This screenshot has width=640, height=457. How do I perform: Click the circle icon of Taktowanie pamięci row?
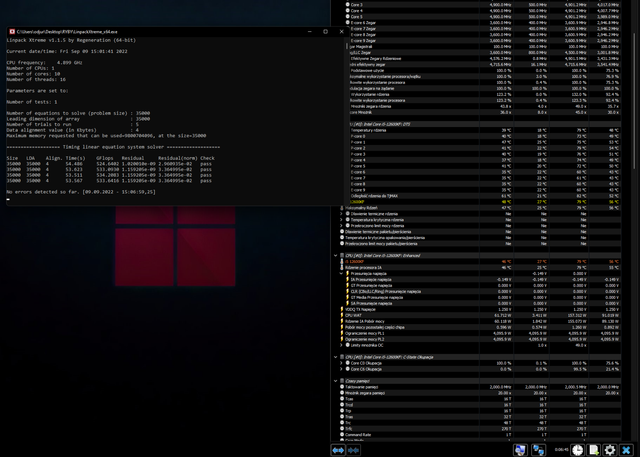[x=342, y=387]
